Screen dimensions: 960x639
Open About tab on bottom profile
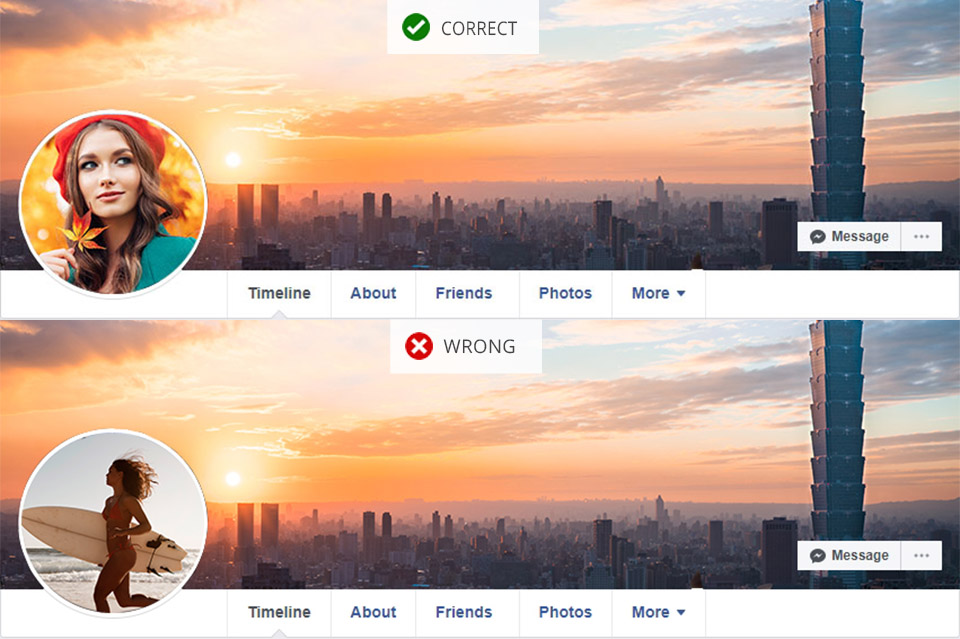pos(373,613)
